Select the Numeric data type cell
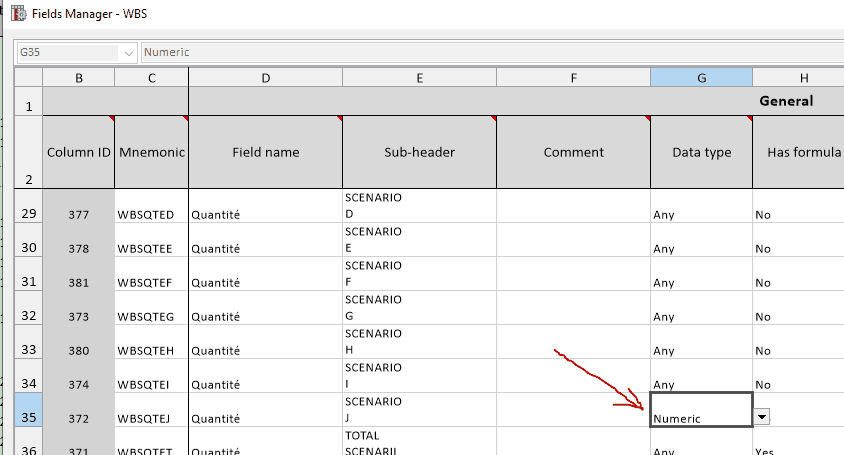 pyautogui.click(x=700, y=410)
